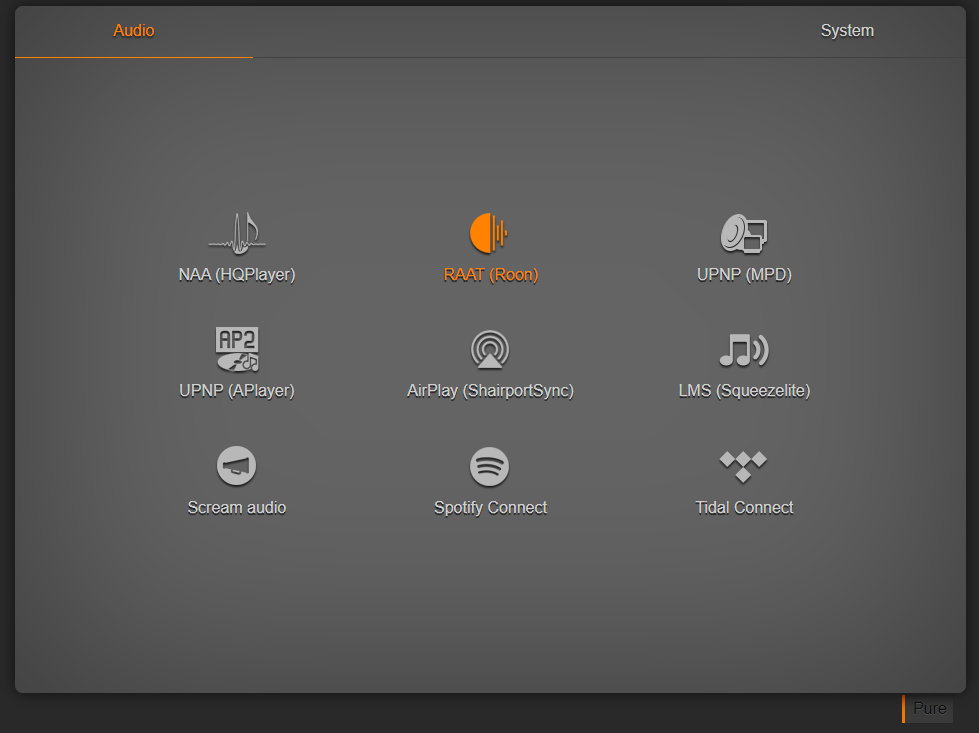Screen dimensions: 979x733
Task: Click the Spotify Connect text label
Action: [x=490, y=508]
